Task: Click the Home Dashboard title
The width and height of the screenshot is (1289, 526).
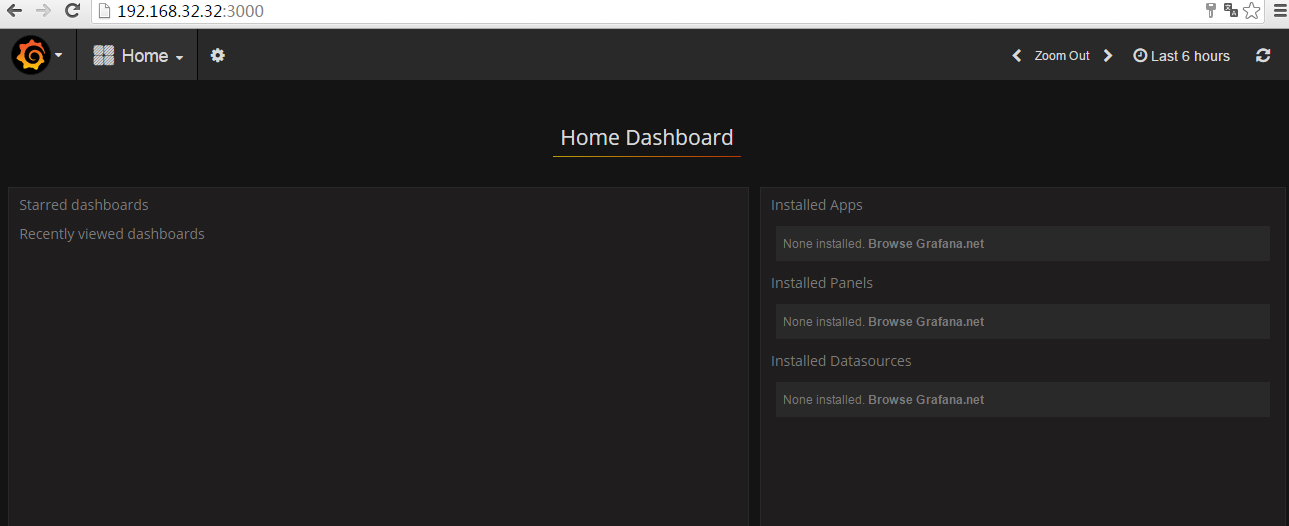Action: (647, 138)
